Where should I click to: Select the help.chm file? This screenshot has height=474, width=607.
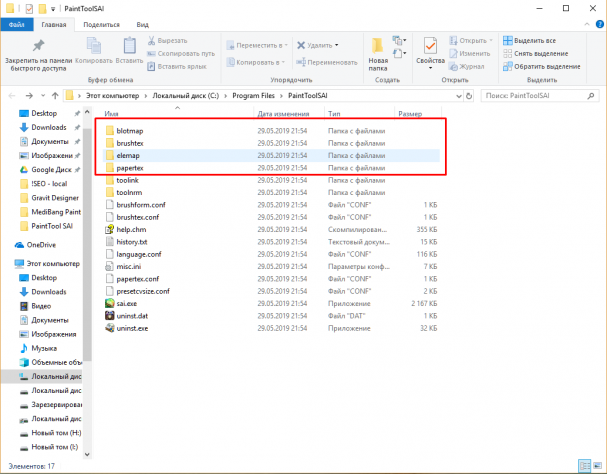(x=130, y=229)
